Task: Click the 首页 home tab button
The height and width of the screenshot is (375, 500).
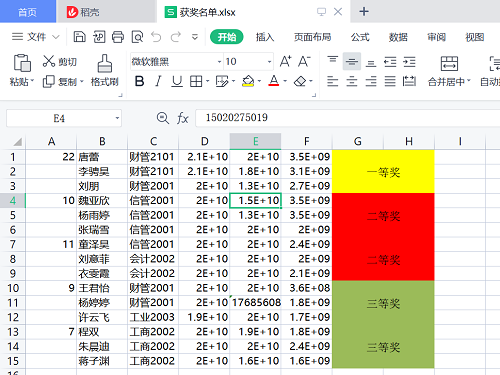Action: (x=28, y=12)
